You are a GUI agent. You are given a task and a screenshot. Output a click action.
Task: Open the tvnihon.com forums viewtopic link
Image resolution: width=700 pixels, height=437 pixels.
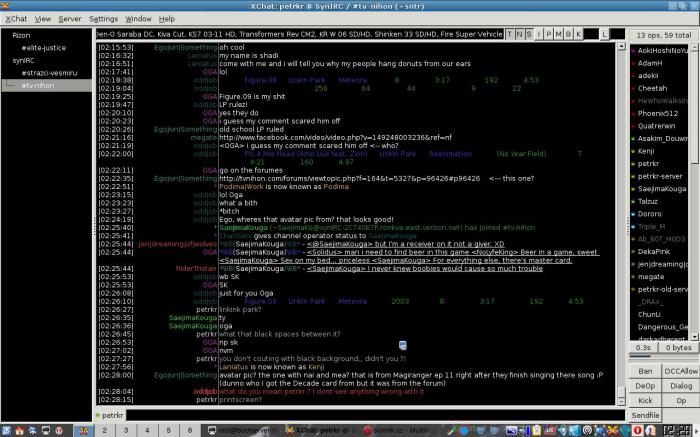(350, 178)
